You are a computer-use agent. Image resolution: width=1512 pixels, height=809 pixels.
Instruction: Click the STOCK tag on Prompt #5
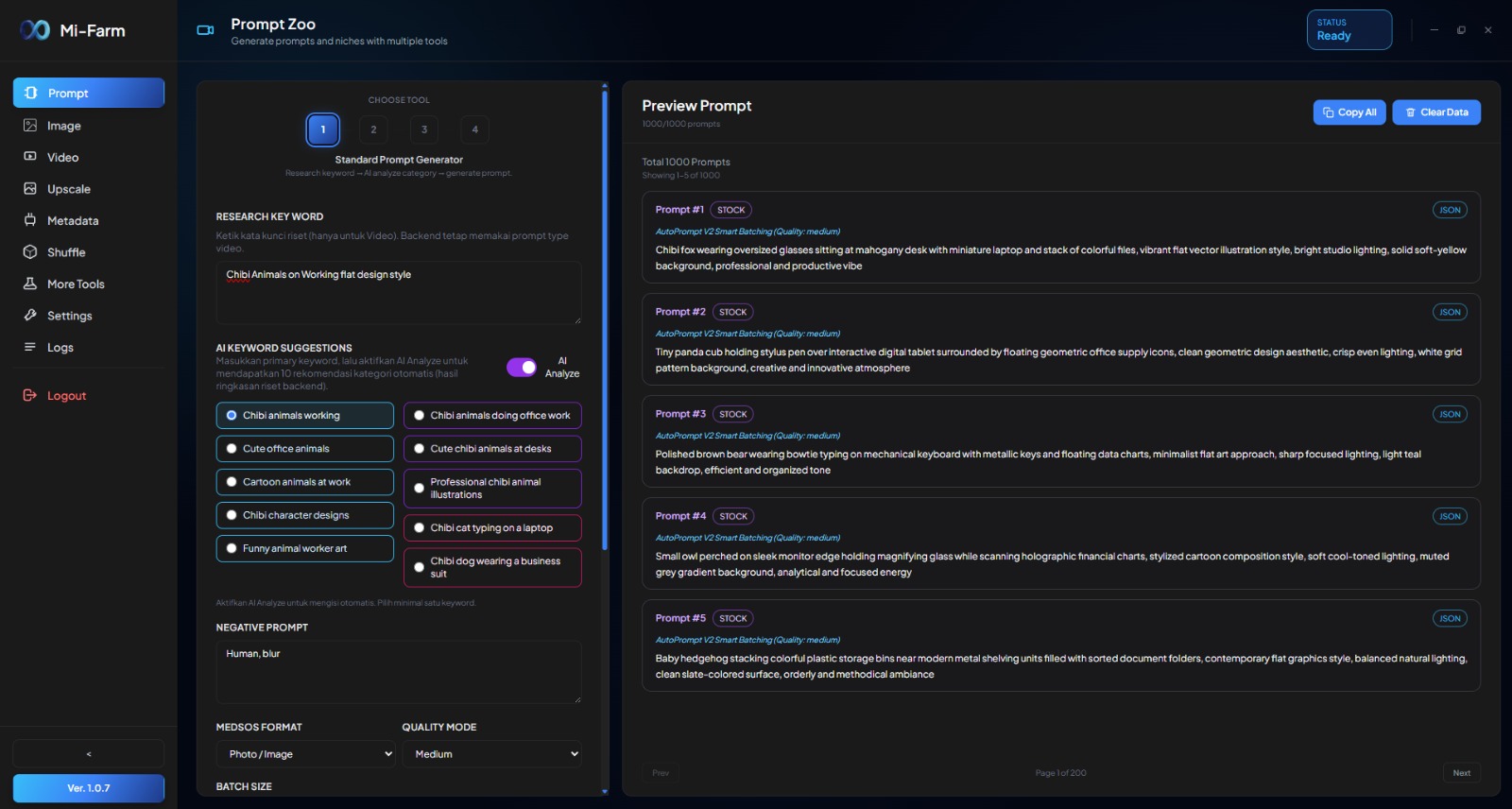(x=733, y=618)
